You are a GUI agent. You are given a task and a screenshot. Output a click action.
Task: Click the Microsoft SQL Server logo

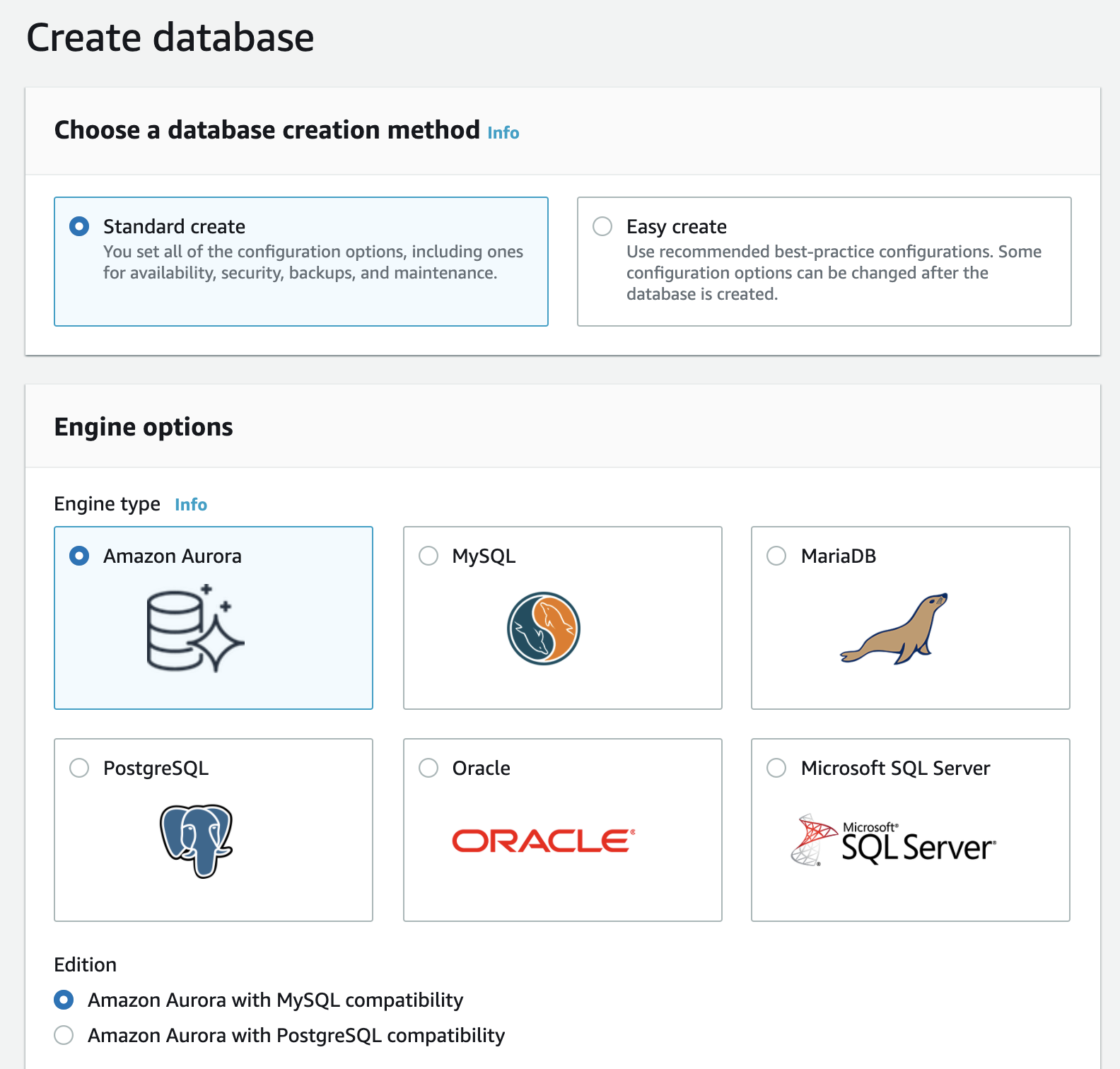894,840
